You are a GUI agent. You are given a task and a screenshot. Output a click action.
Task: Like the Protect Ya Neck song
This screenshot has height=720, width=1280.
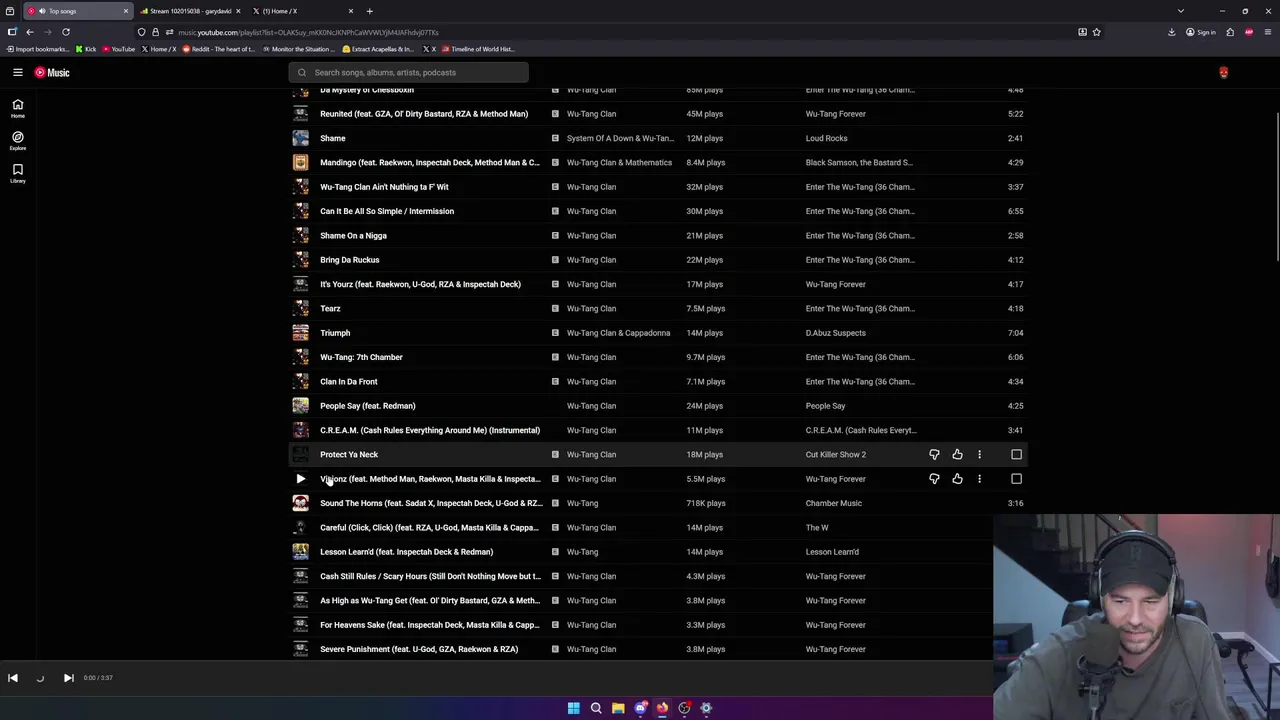tap(957, 454)
